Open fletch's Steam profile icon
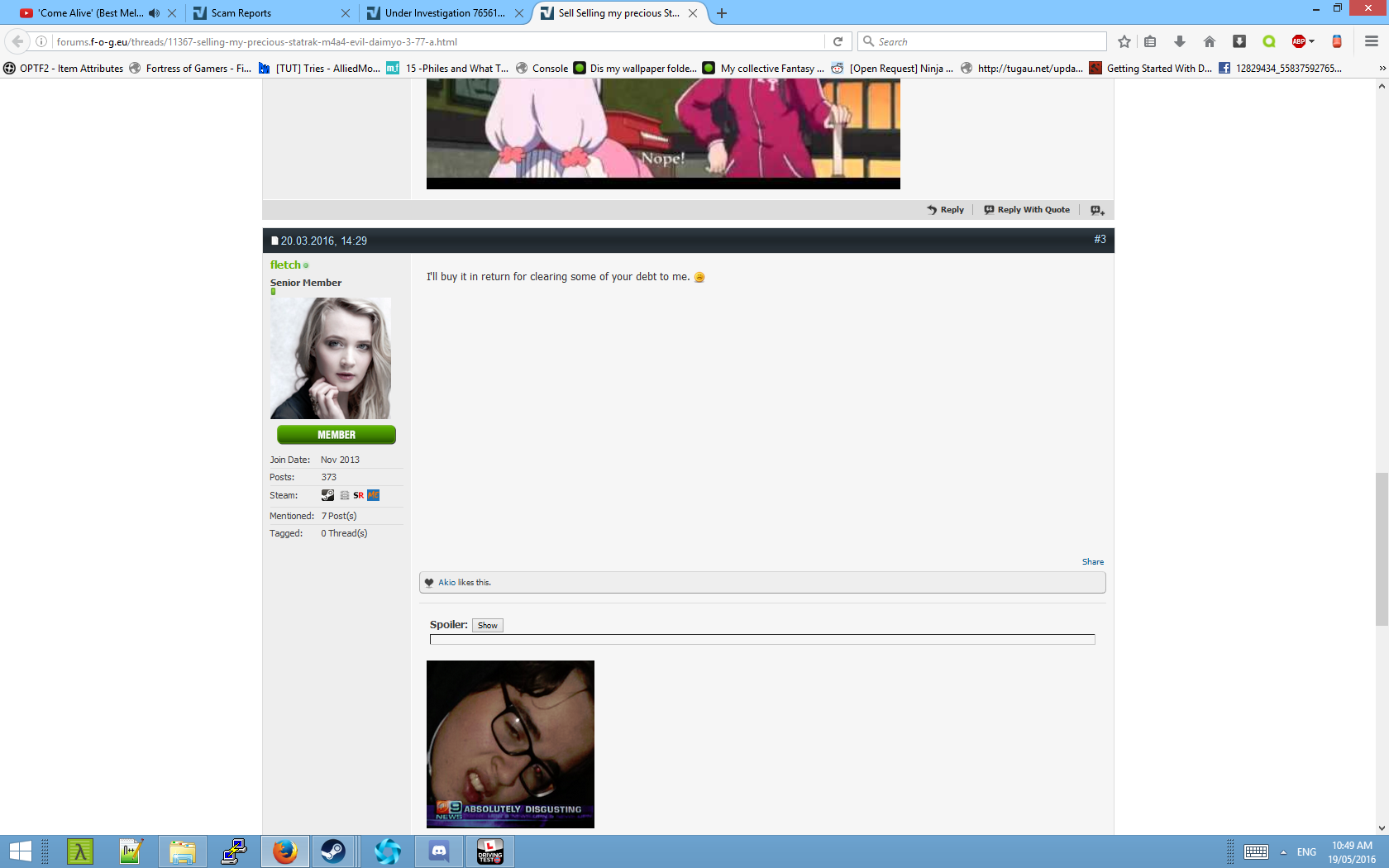Viewport: 1389px width, 868px height. (327, 495)
